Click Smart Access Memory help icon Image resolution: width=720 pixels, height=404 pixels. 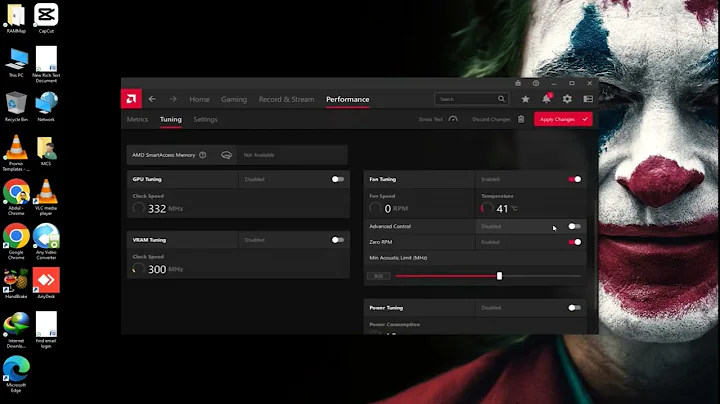(x=202, y=155)
